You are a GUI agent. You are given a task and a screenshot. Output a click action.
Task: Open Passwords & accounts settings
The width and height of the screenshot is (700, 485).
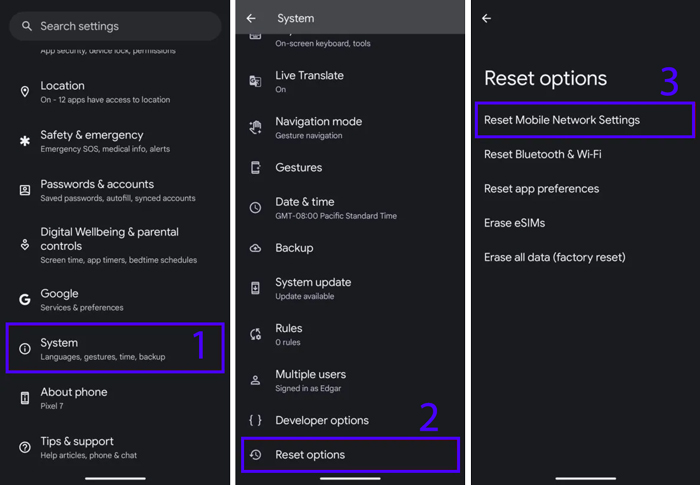(115, 190)
